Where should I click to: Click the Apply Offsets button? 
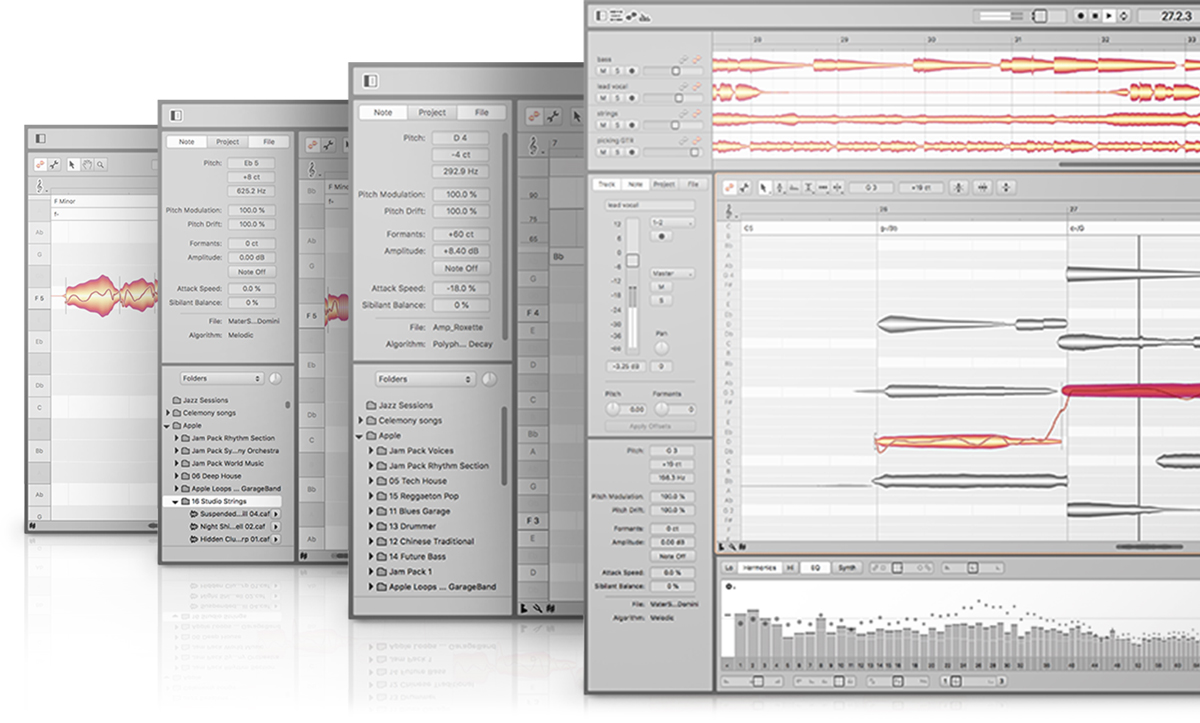[648, 426]
